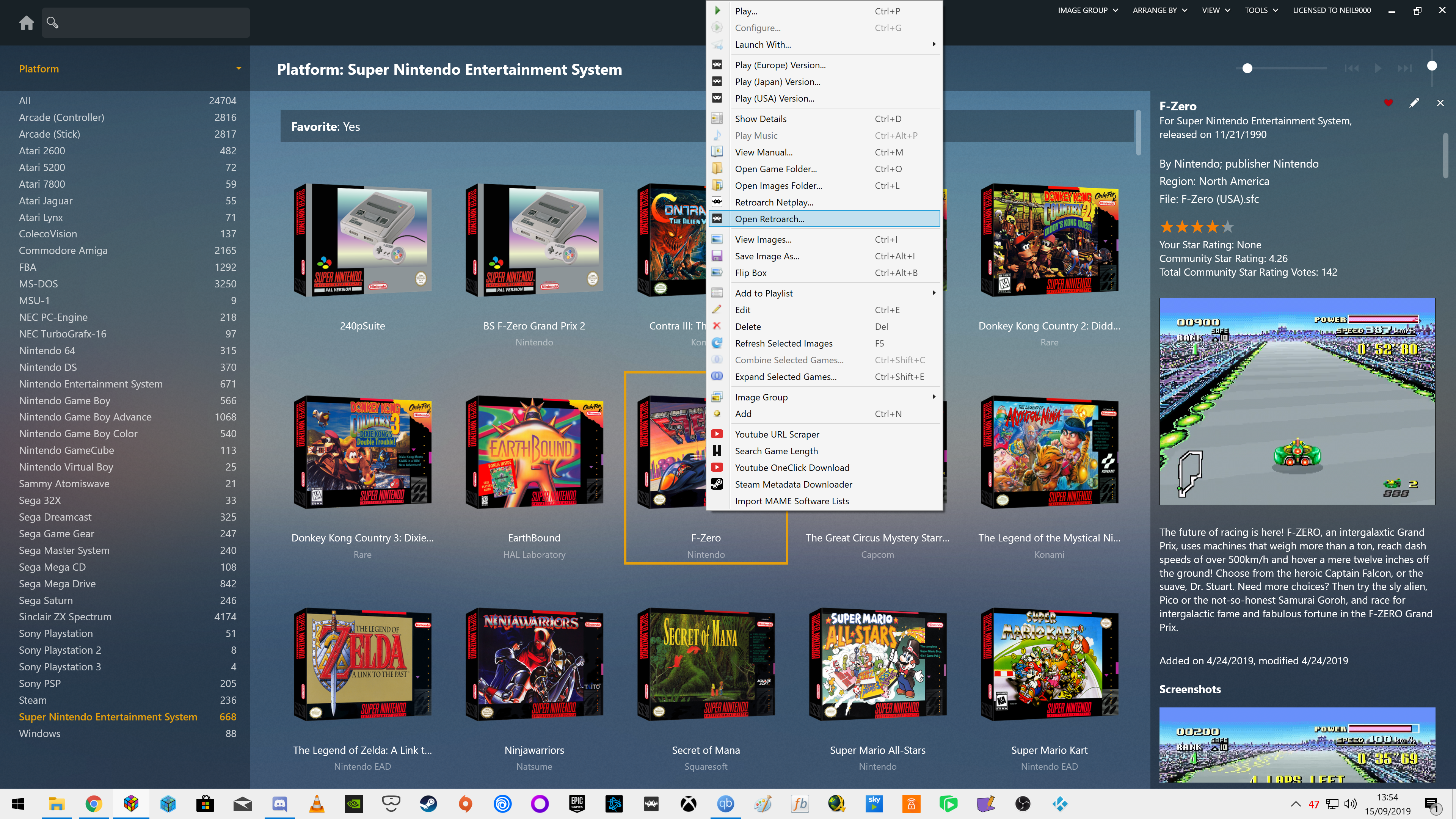Image resolution: width=1456 pixels, height=819 pixels.
Task: Expand the Add to Playlist submenu
Action: click(x=824, y=293)
